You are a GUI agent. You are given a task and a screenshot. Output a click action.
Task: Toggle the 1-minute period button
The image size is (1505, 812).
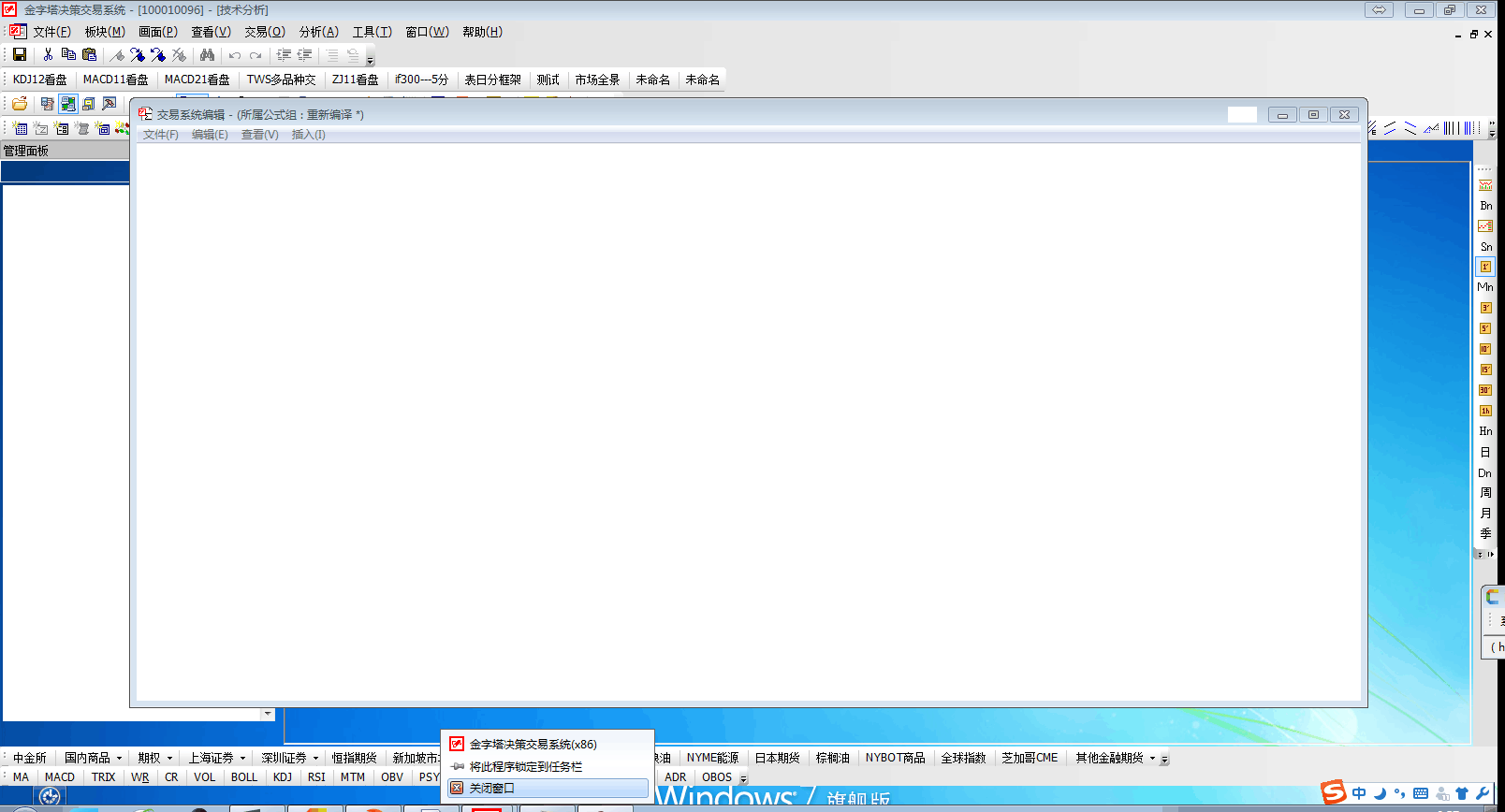coord(1484,267)
